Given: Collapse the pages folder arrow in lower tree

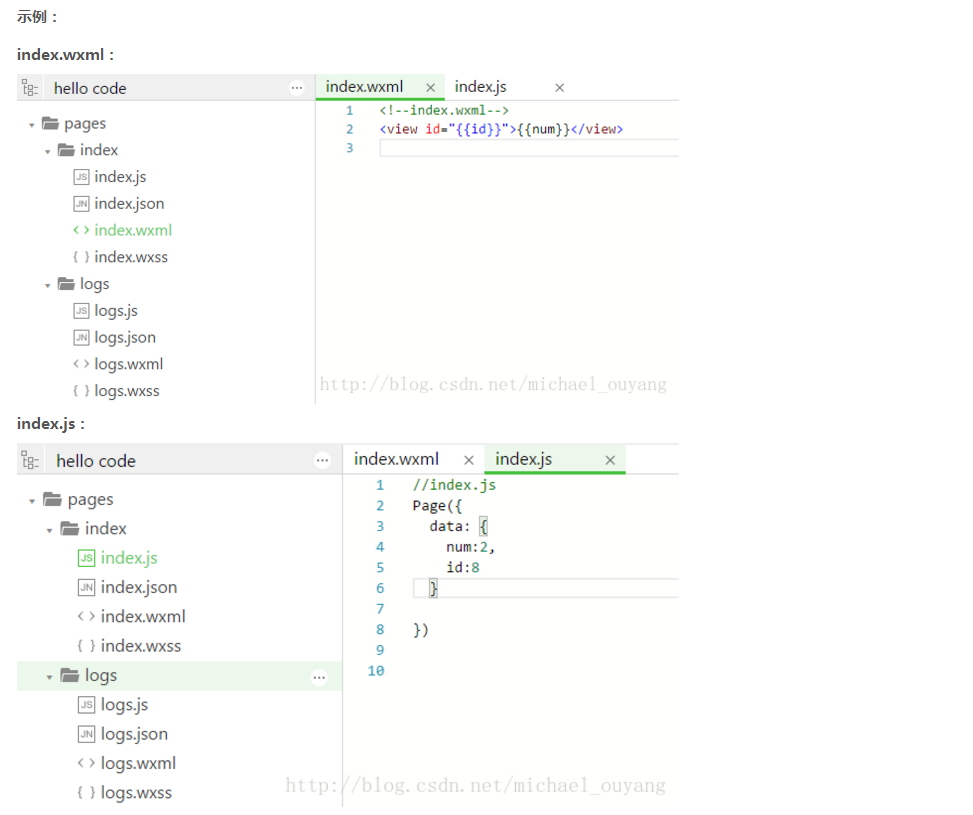Looking at the screenshot, I should point(32,502).
